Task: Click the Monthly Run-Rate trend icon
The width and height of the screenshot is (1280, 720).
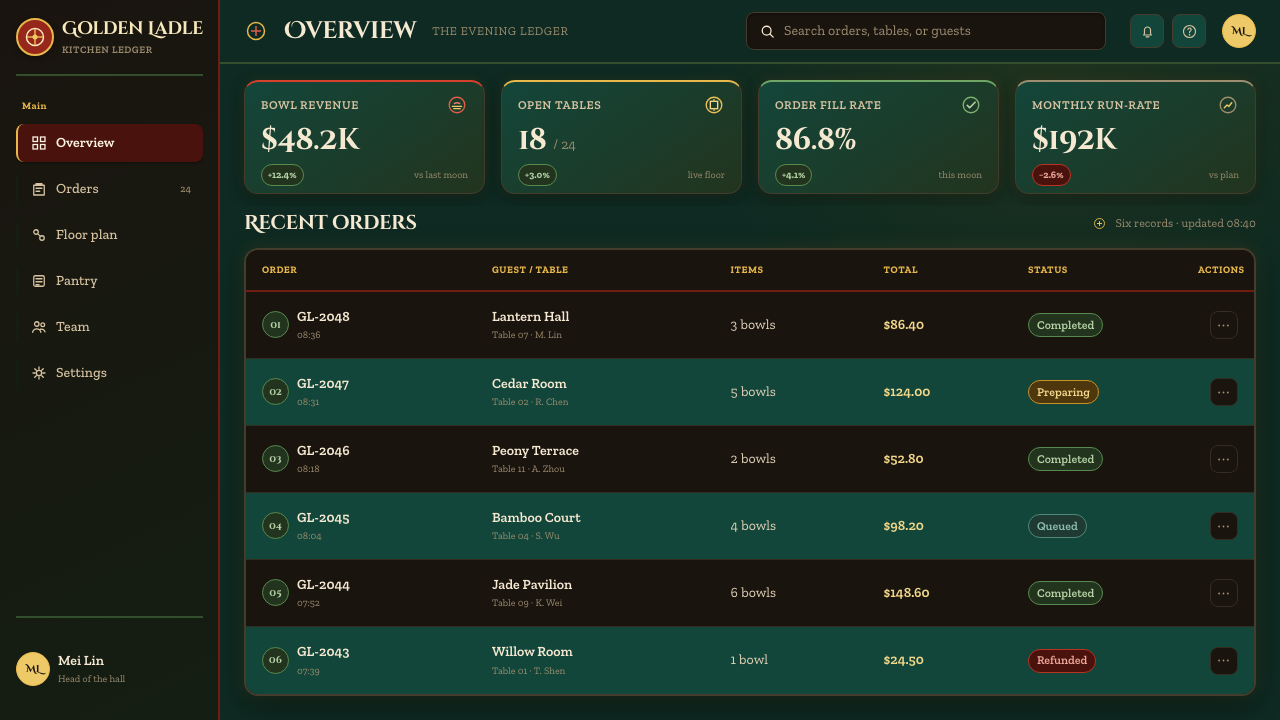Action: click(1228, 105)
